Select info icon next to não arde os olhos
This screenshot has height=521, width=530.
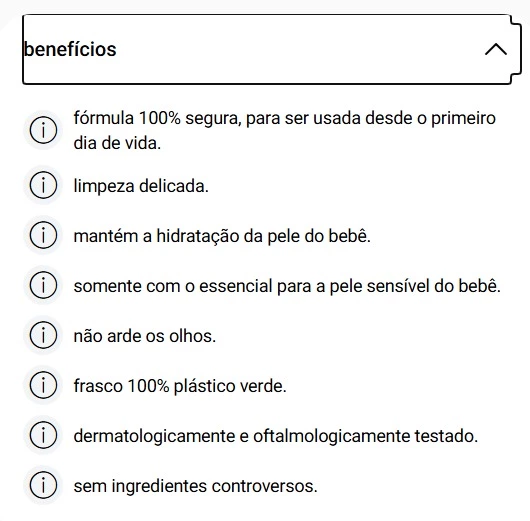pos(43,335)
